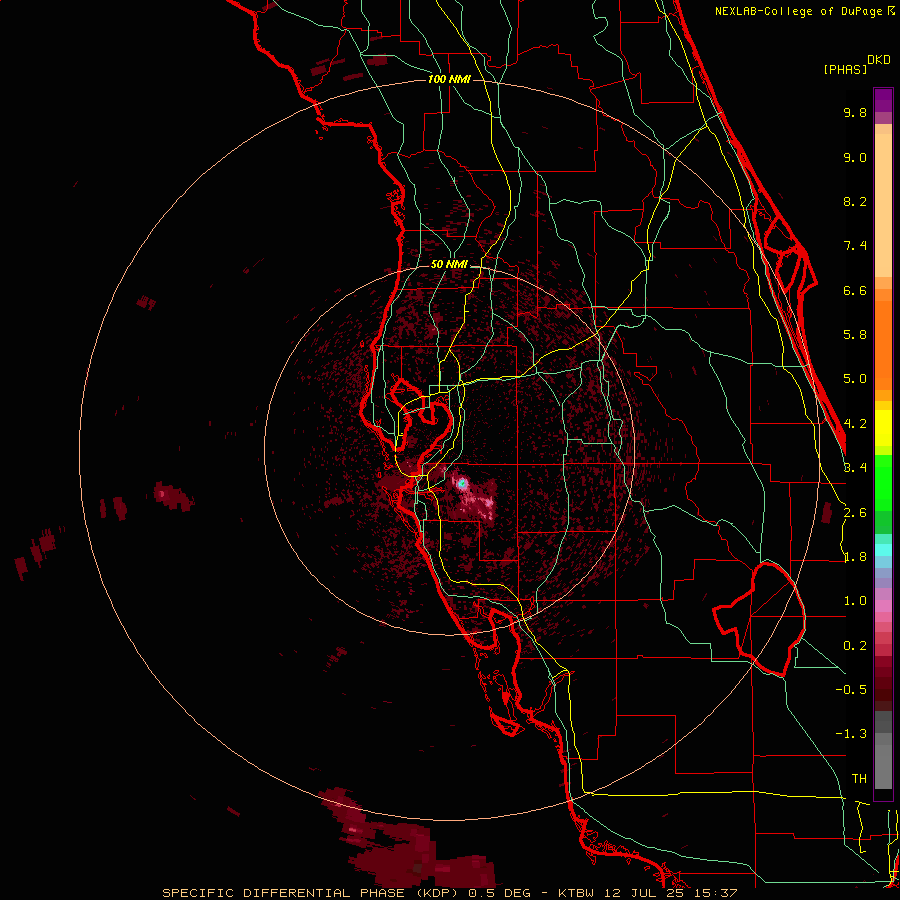Screen dimensions: 900x900
Task: Select the 6.6 color scale value
Action: point(855,290)
